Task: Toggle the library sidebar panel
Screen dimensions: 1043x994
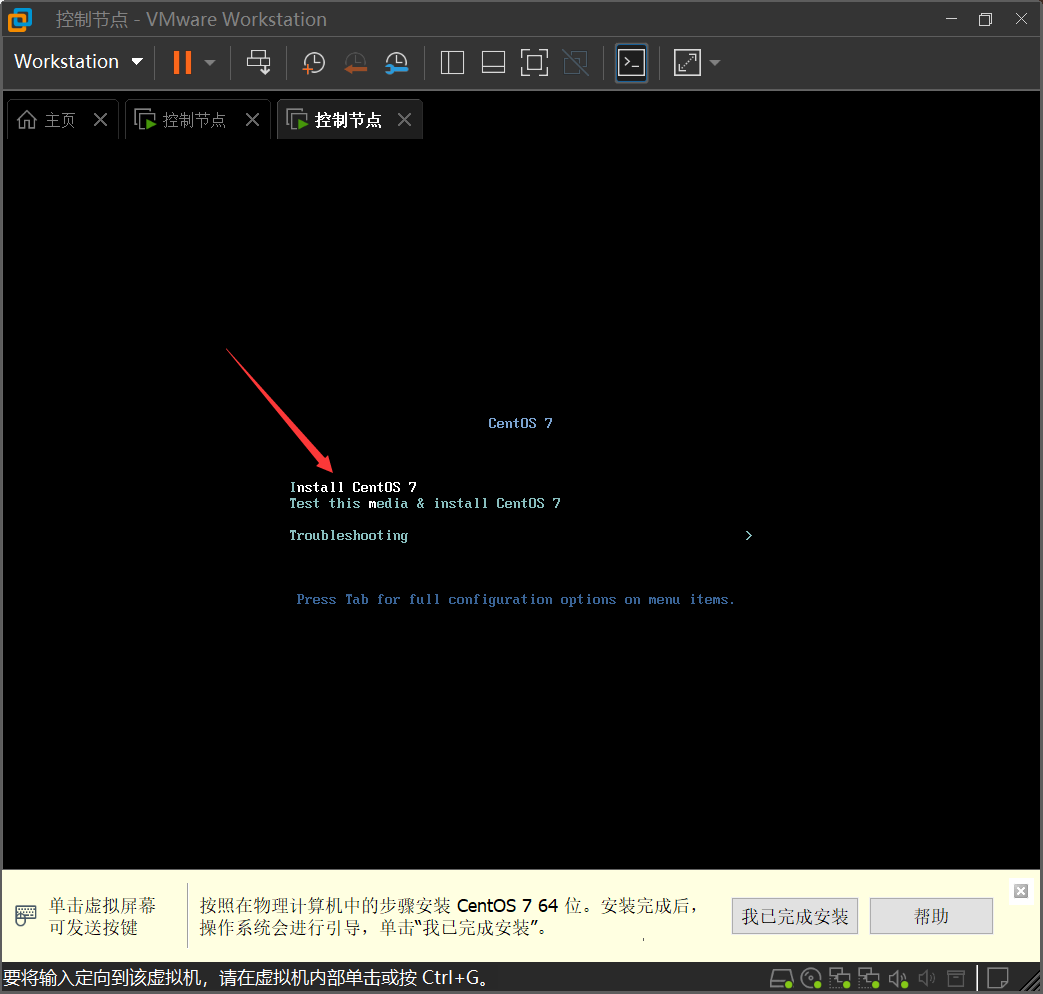Action: (452, 63)
